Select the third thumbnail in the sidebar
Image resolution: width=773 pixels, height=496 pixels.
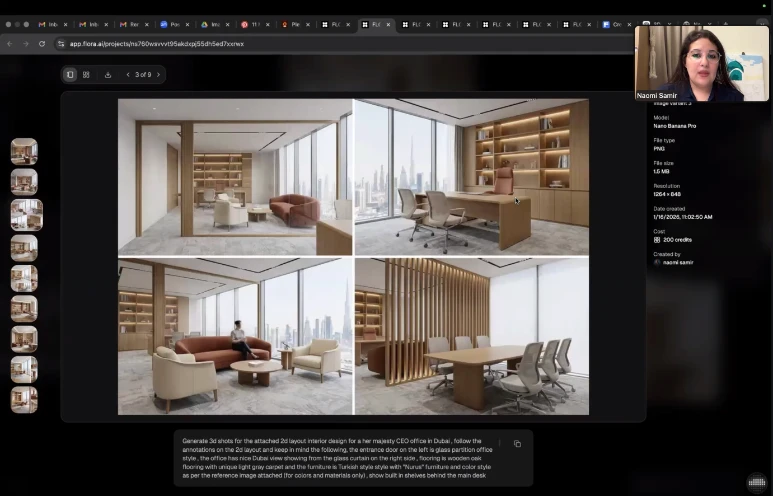pyautogui.click(x=26, y=214)
